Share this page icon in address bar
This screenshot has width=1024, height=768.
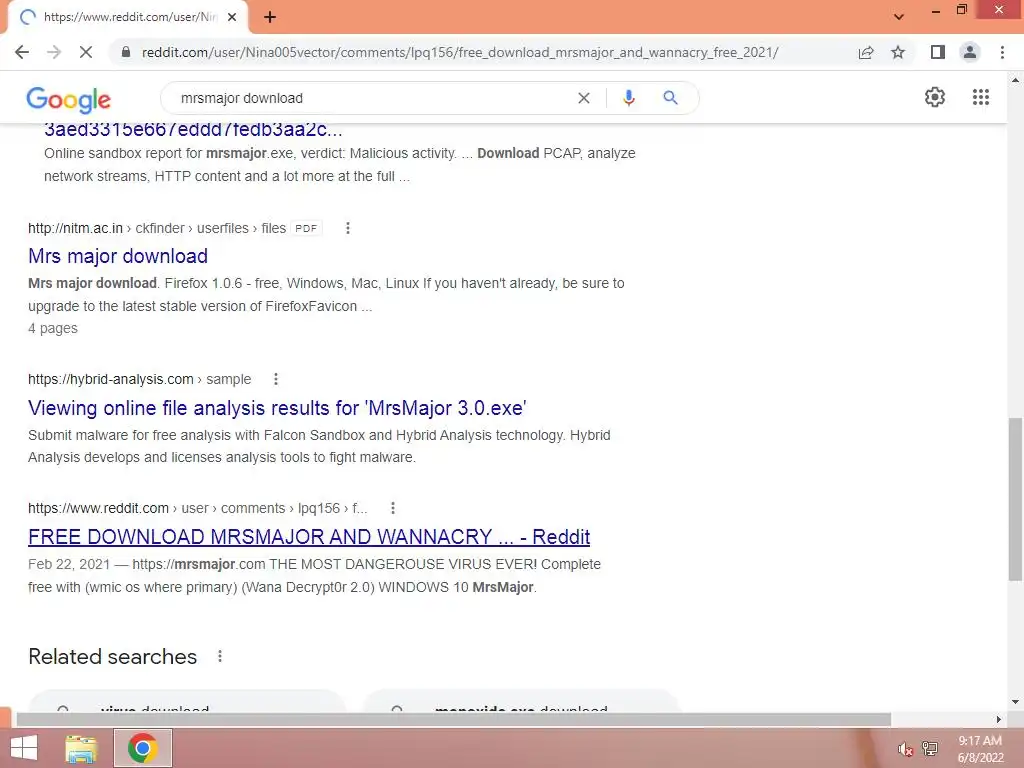[866, 52]
